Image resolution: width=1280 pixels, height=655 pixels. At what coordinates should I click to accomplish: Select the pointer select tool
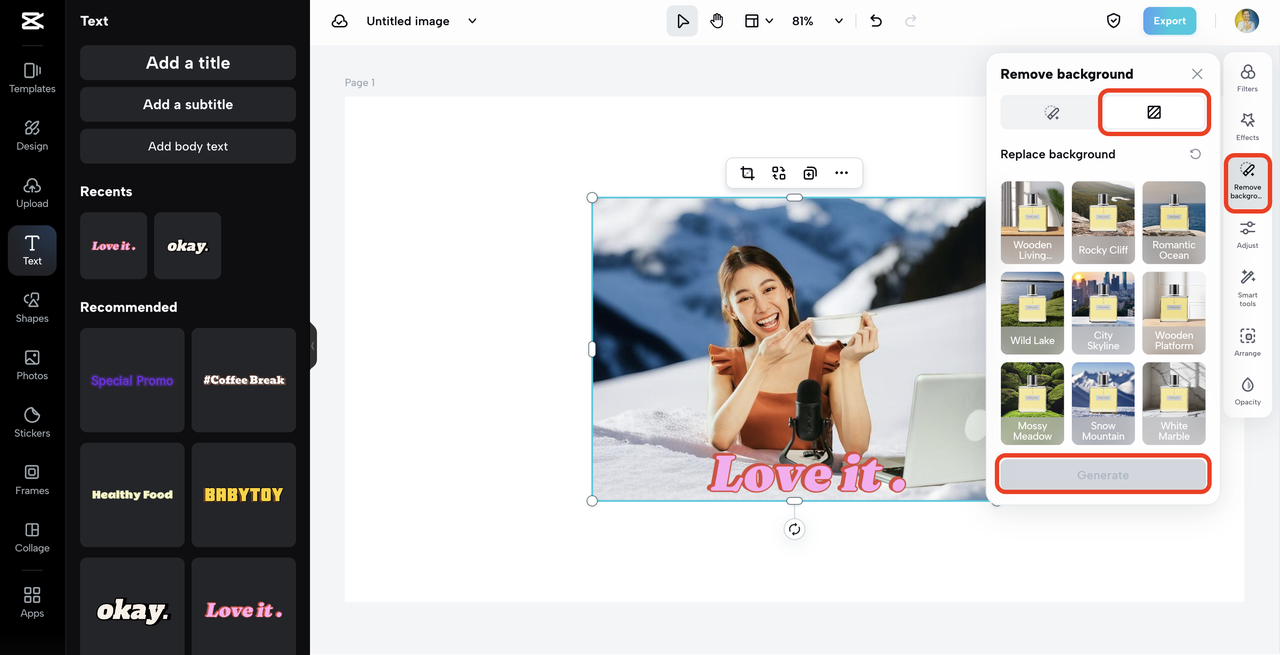682,21
